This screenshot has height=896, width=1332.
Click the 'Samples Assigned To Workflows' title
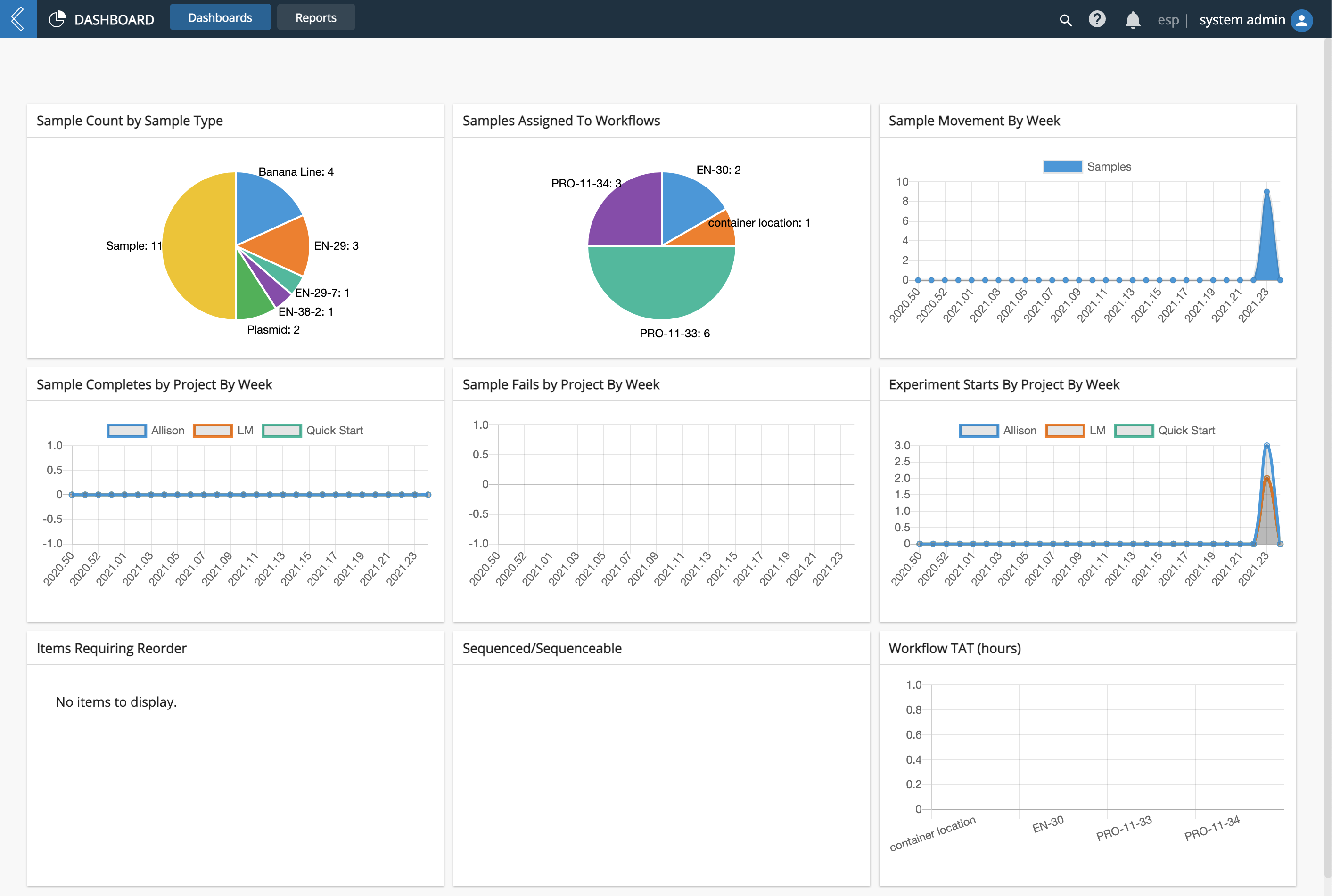[x=561, y=121]
